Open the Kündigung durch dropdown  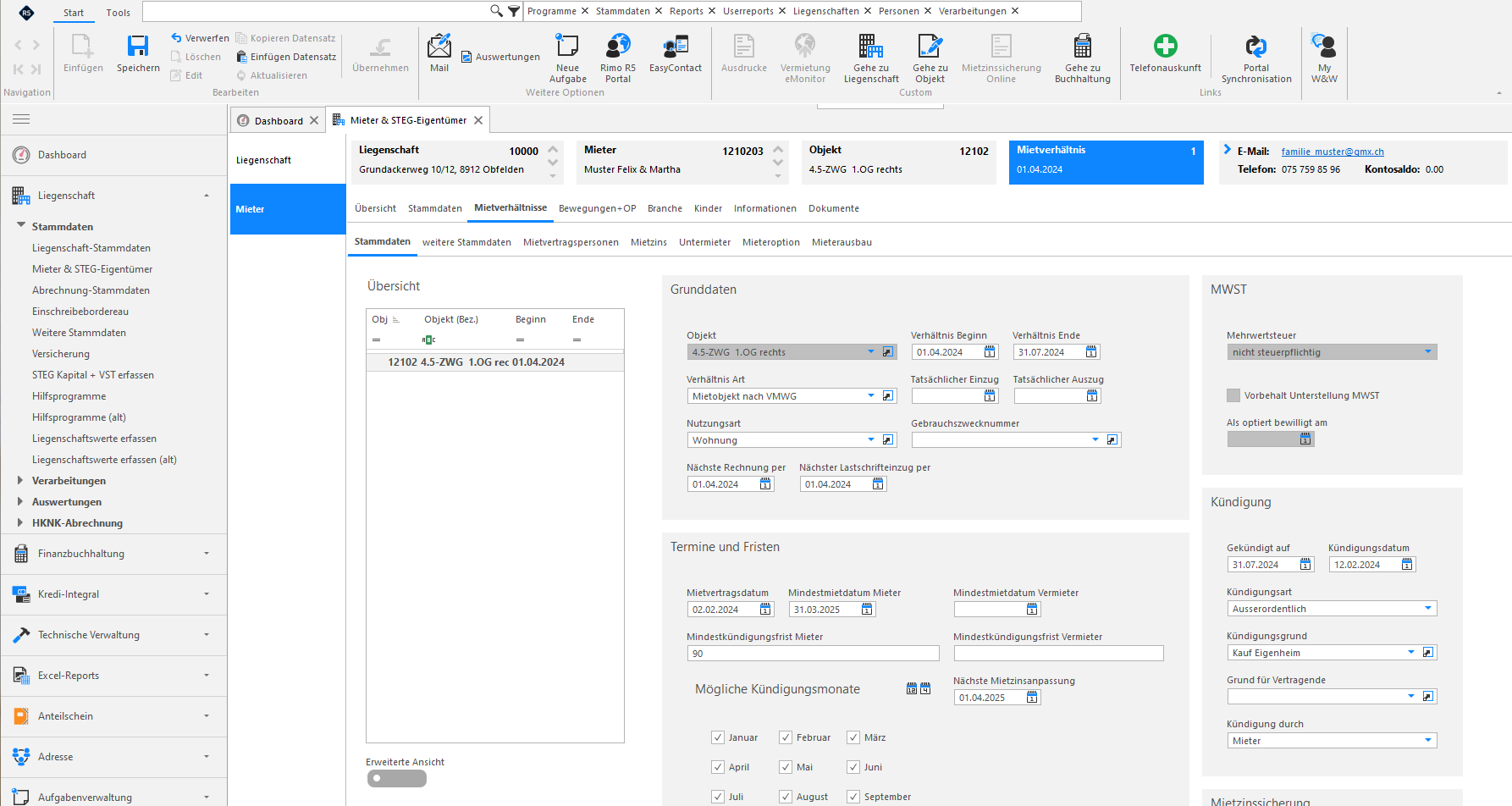click(1428, 741)
